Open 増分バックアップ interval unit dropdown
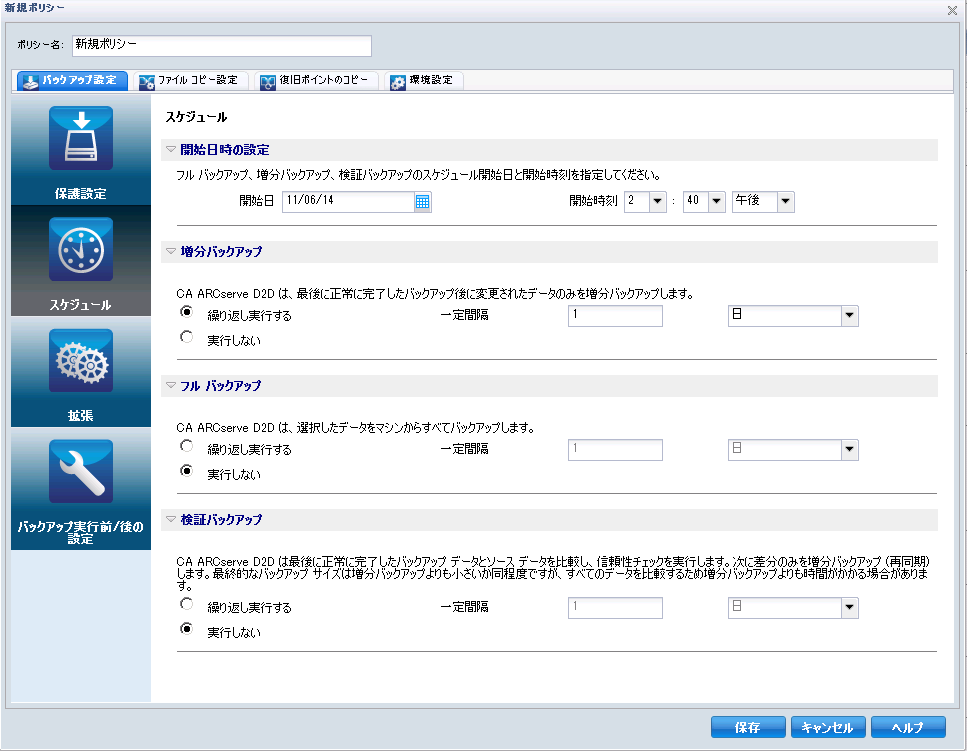This screenshot has height=751, width=967. (x=849, y=316)
